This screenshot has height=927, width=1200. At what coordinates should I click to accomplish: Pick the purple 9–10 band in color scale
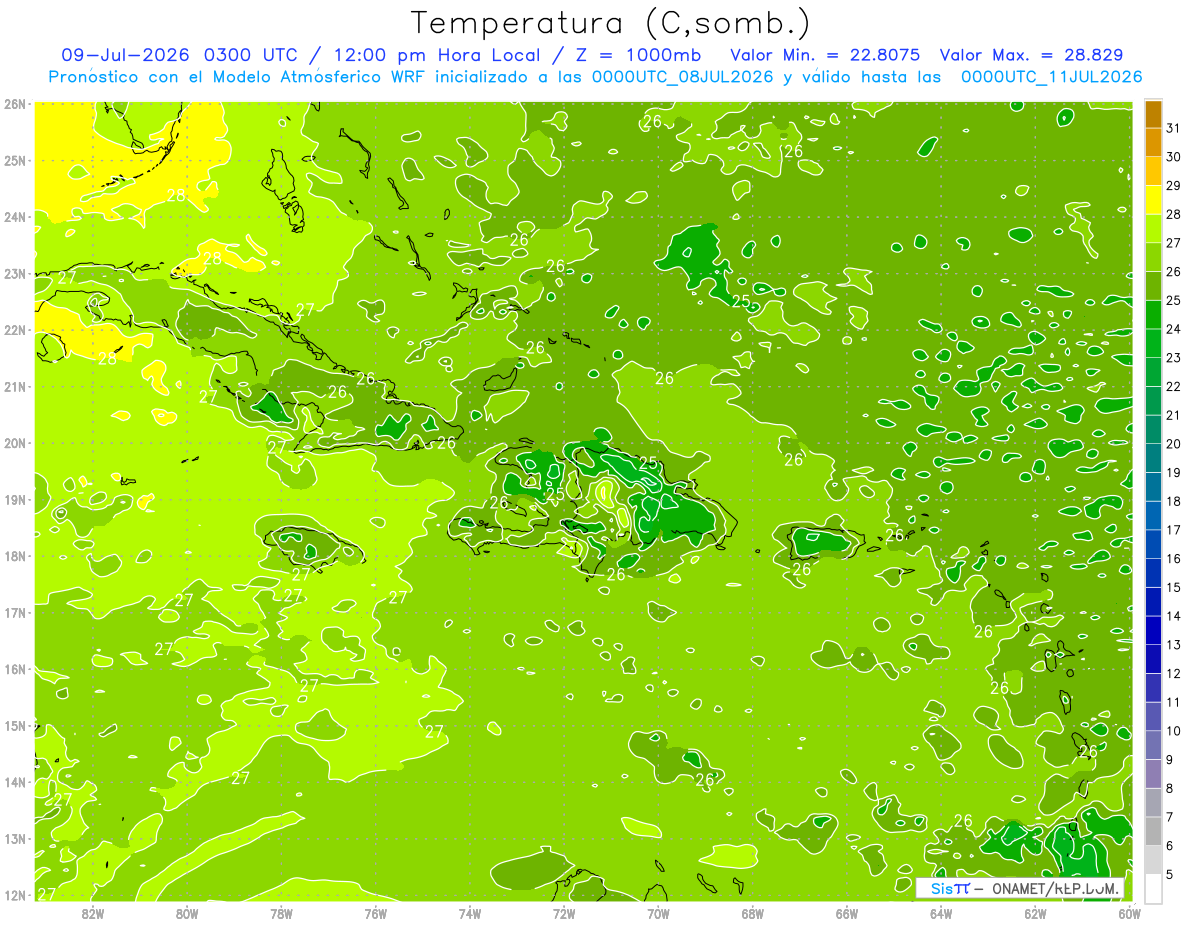[1153, 745]
